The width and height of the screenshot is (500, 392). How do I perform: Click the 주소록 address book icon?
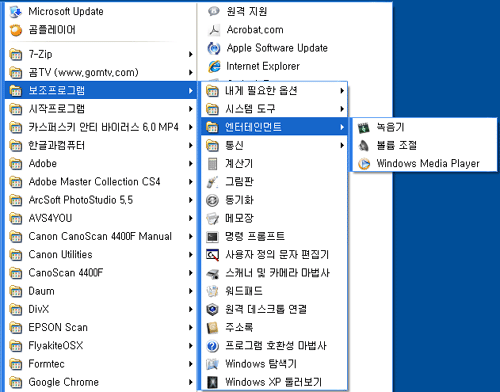[212, 328]
